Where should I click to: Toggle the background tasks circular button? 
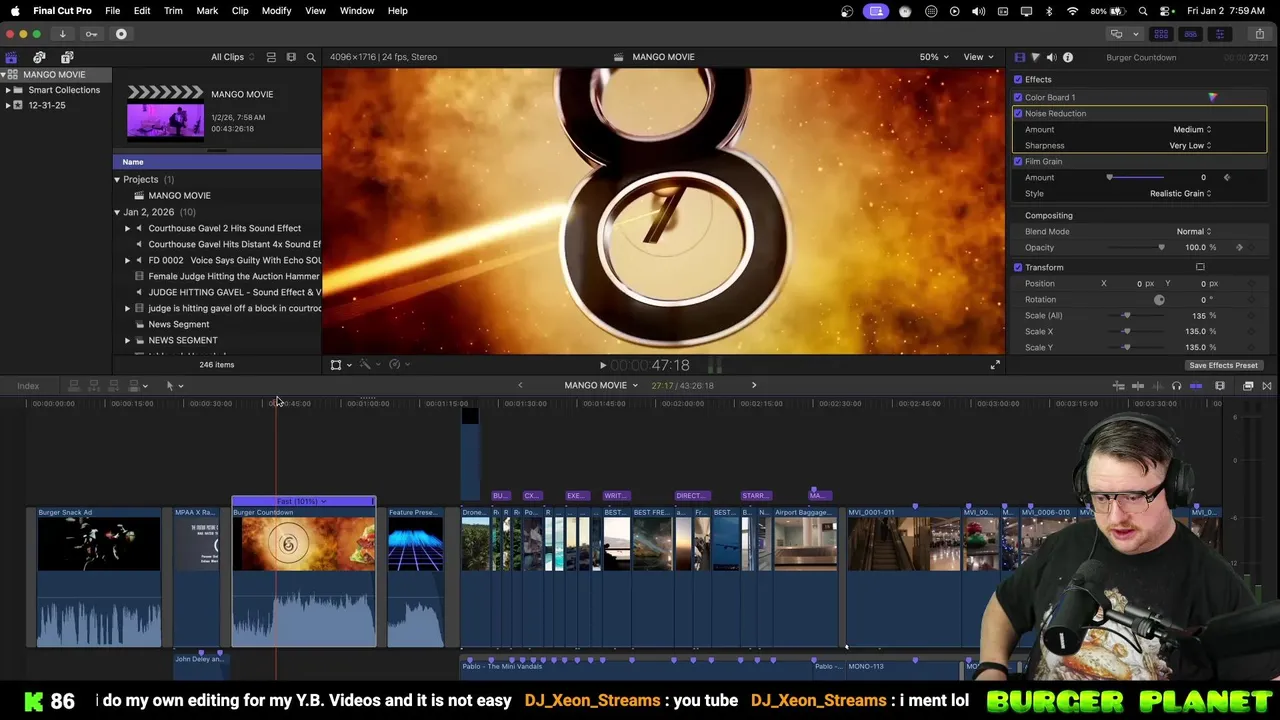click(x=121, y=34)
